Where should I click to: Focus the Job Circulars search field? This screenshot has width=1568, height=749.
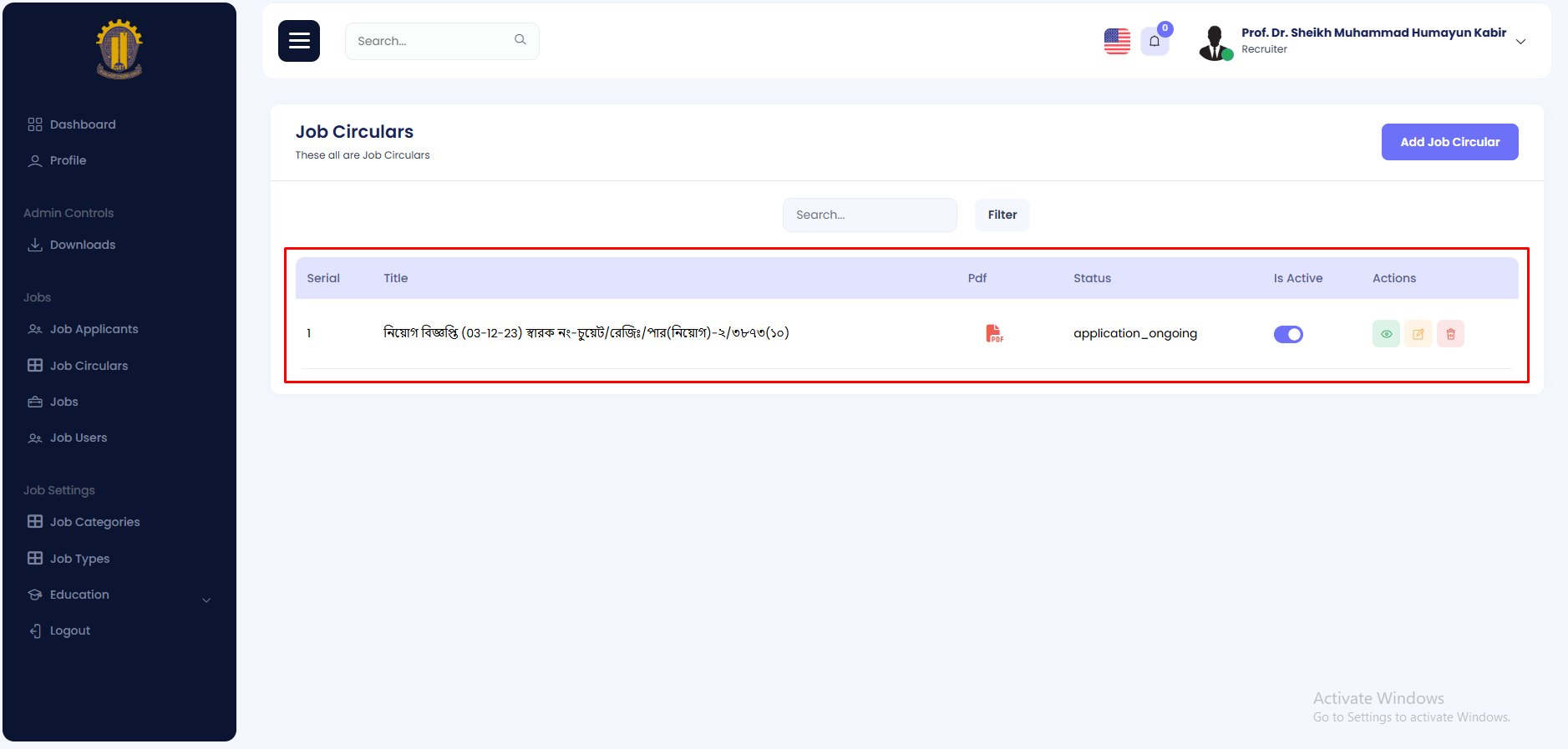click(869, 215)
